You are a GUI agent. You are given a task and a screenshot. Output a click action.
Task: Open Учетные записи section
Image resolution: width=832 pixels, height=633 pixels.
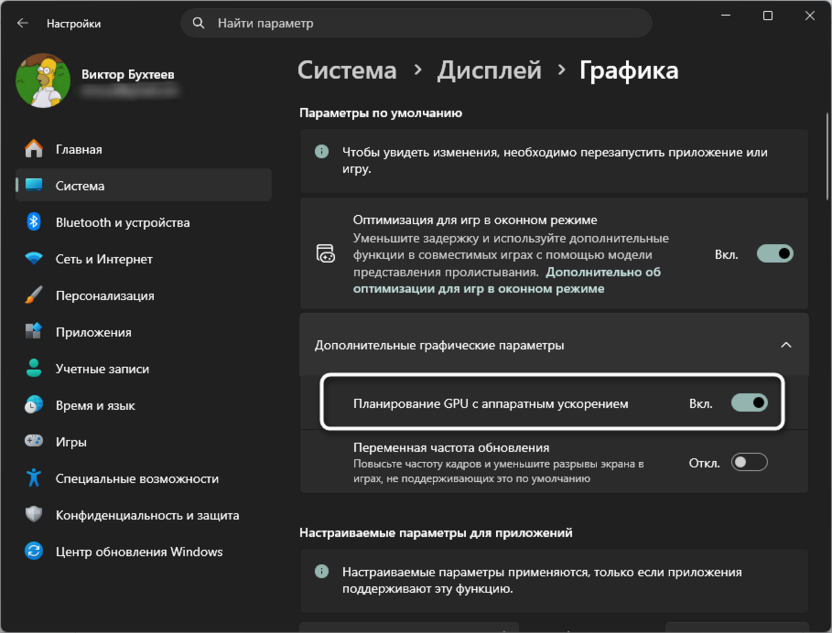pos(144,368)
